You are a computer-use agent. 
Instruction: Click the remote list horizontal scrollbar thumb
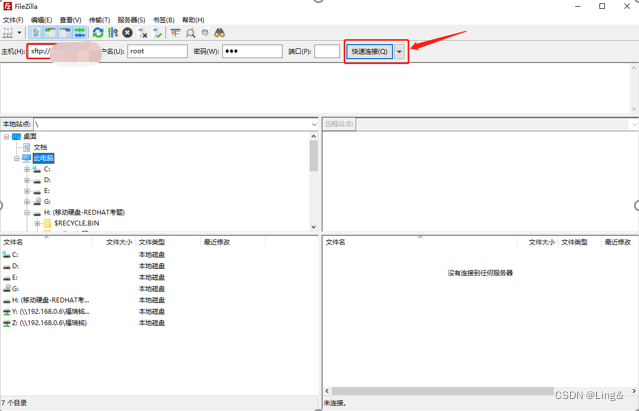[x=443, y=391]
